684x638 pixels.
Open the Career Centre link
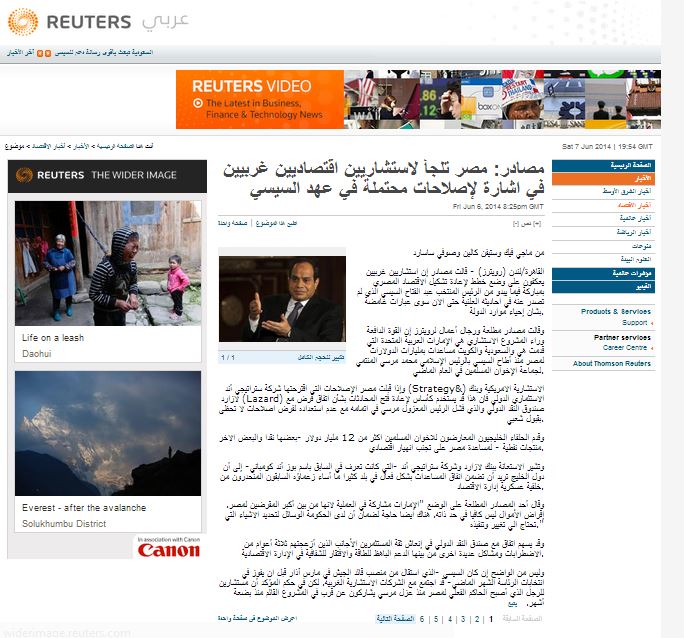coord(628,348)
